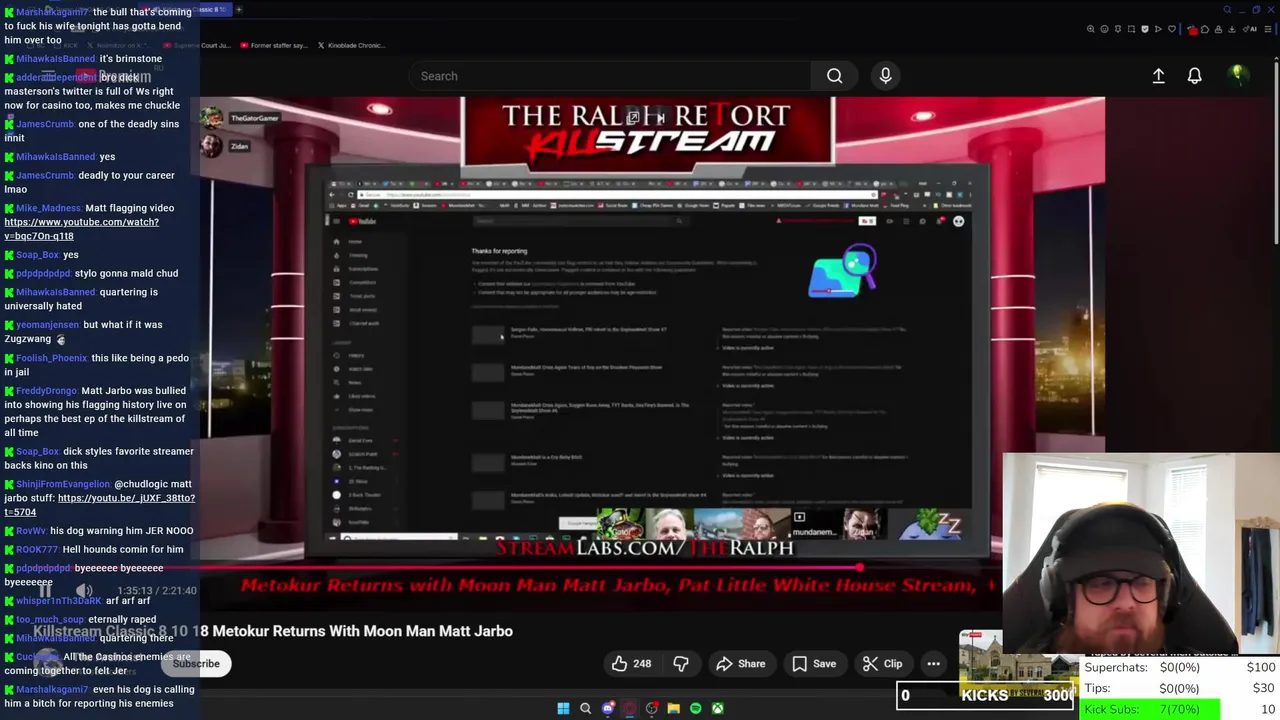Dislike the video with thumbs-down

click(680, 664)
